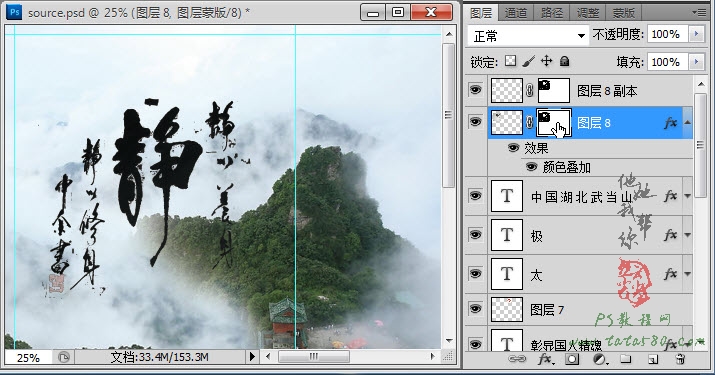Click the canvas vertical scrollbar thumb
Image resolution: width=715 pixels, height=375 pixels.
tap(449, 115)
